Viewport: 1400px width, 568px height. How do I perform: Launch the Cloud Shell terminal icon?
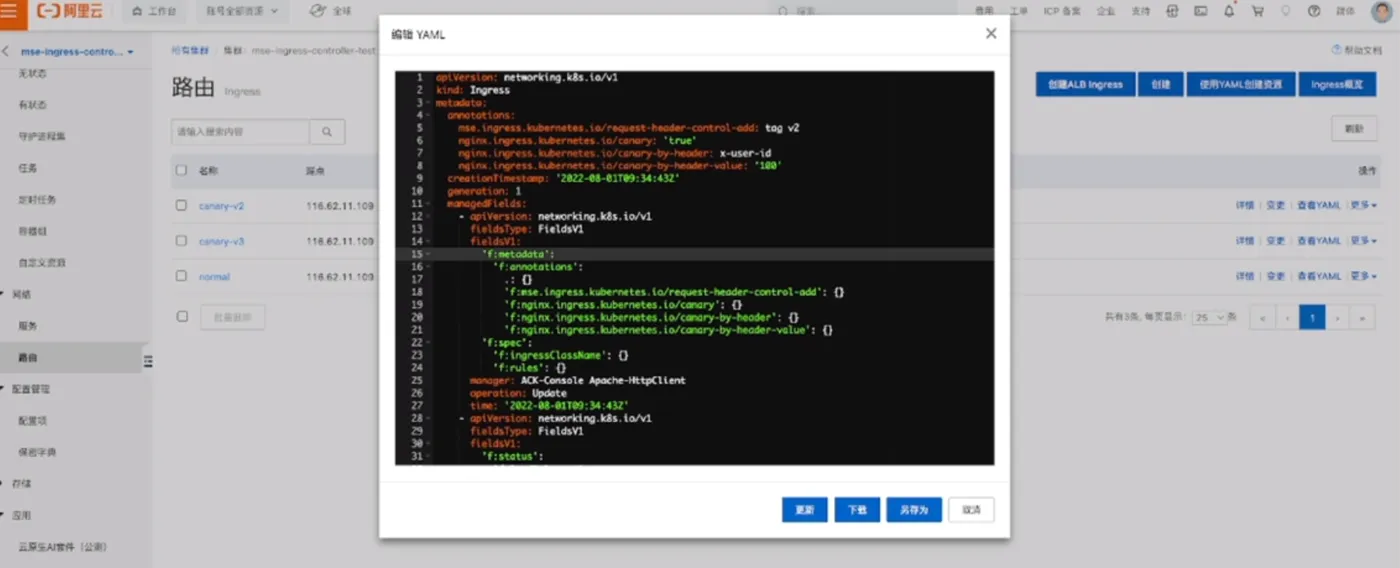pos(1201,11)
